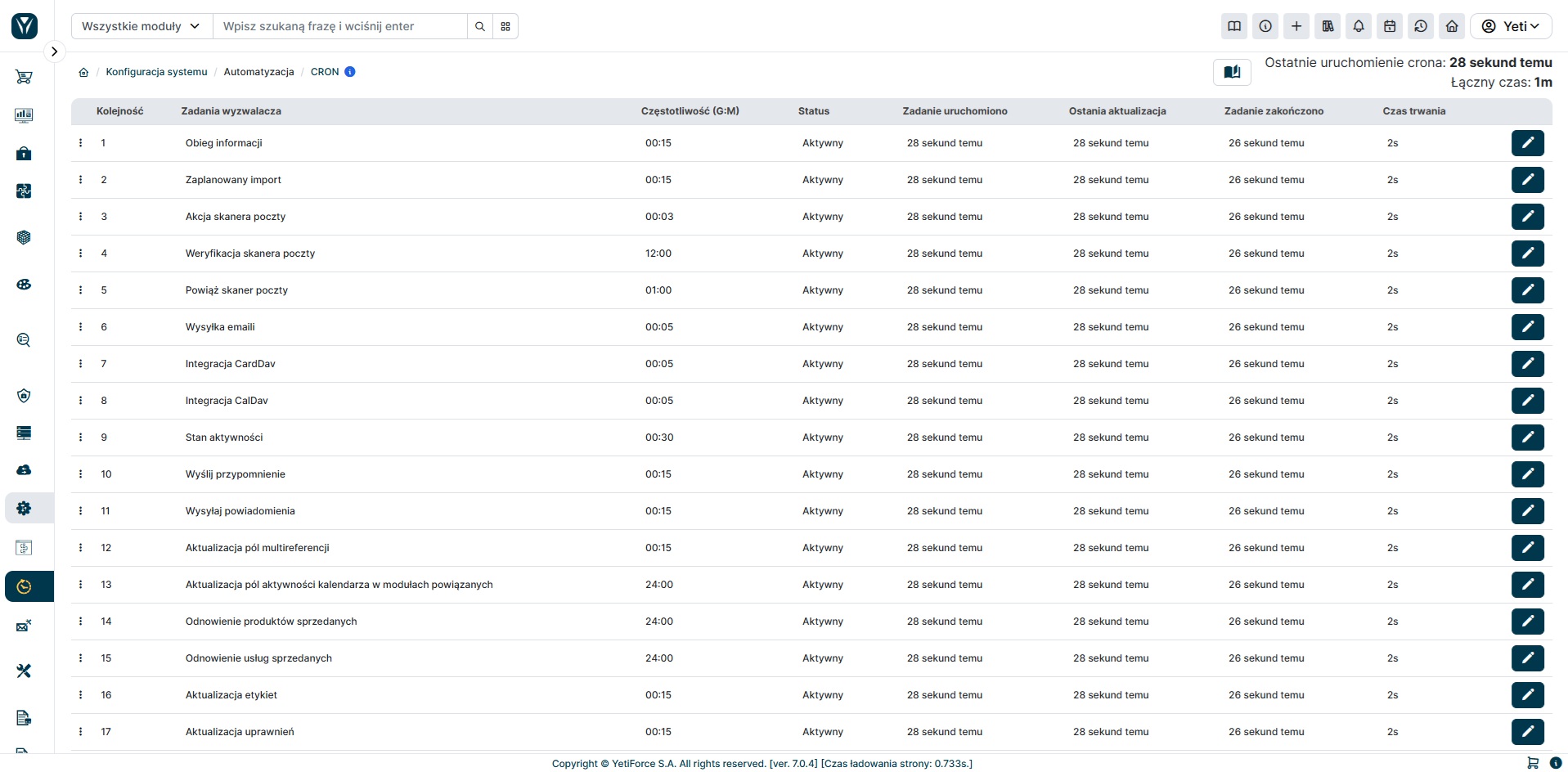Viewport: 1568px width, 772px height.
Task: Open the advanced search grid icon
Action: click(x=505, y=26)
